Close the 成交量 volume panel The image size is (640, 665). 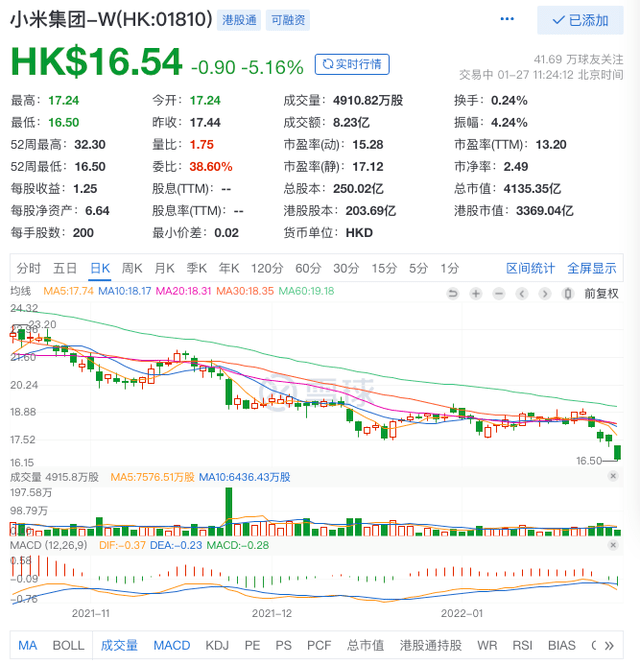click(x=613, y=476)
